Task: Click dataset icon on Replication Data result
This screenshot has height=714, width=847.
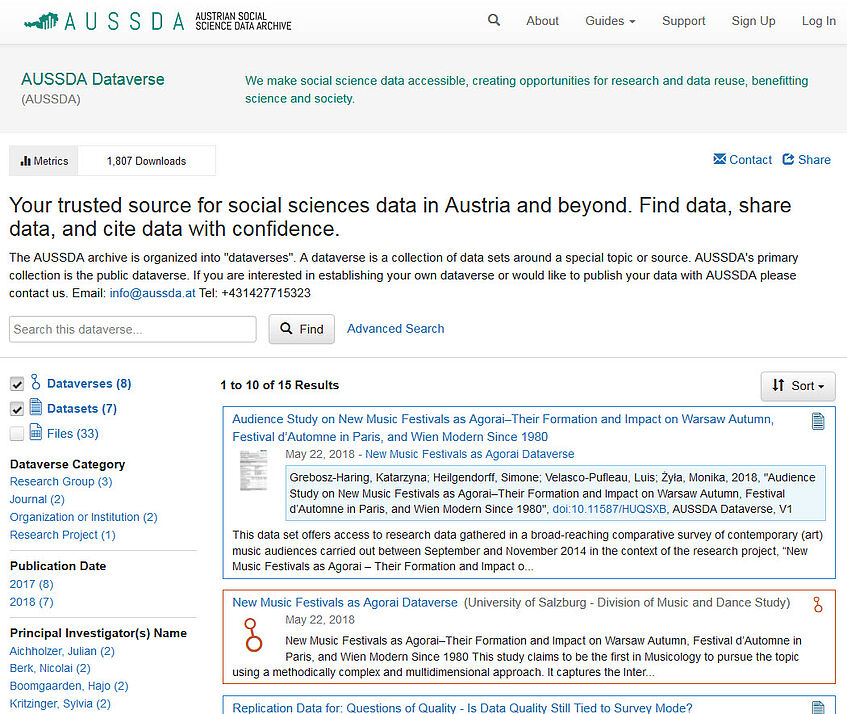Action: click(818, 708)
